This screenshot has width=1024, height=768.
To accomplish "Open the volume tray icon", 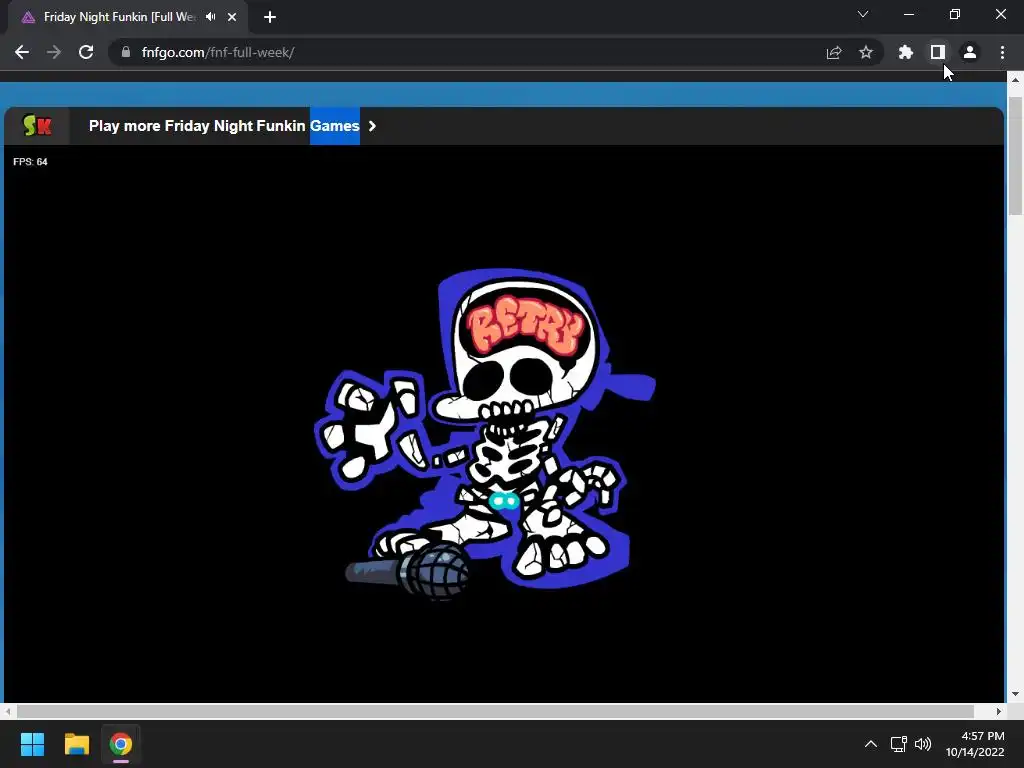I will click(x=923, y=744).
